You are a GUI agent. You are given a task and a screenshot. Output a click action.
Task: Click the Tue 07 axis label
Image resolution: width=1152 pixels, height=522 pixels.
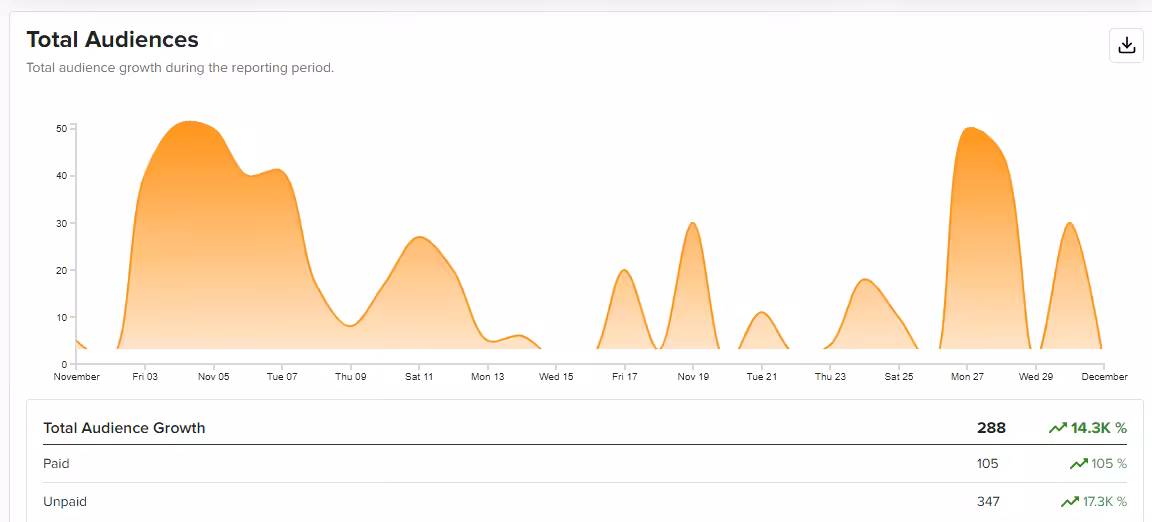282,376
